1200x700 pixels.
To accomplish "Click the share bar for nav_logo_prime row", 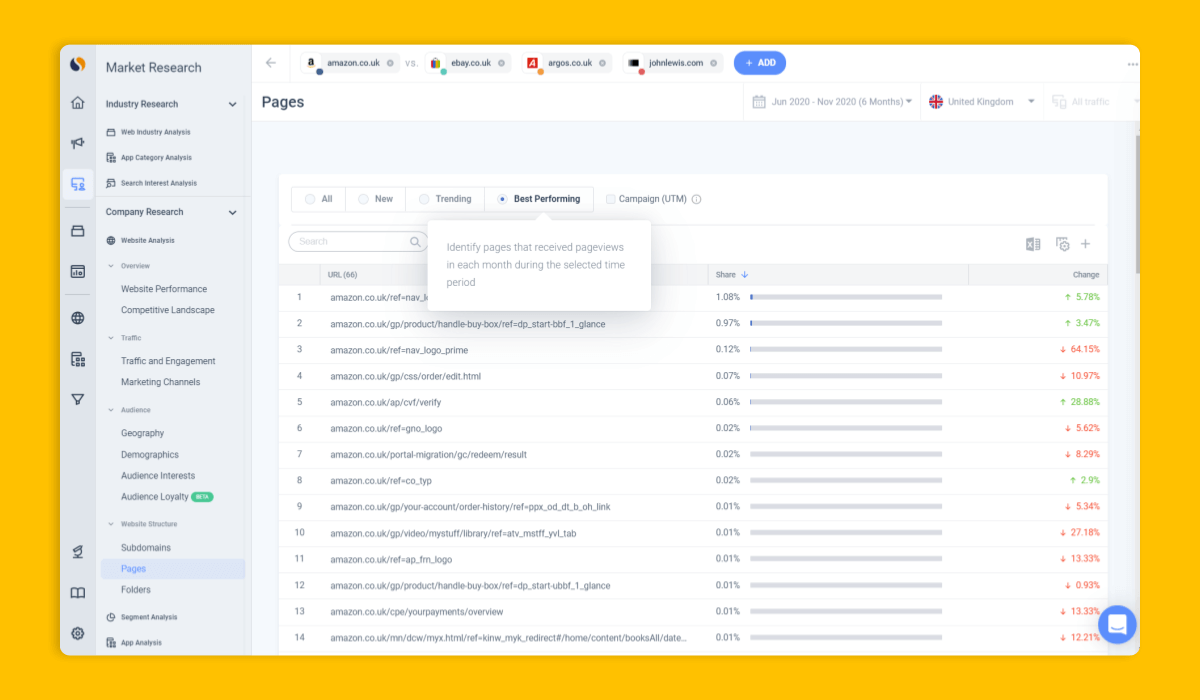I will point(848,349).
